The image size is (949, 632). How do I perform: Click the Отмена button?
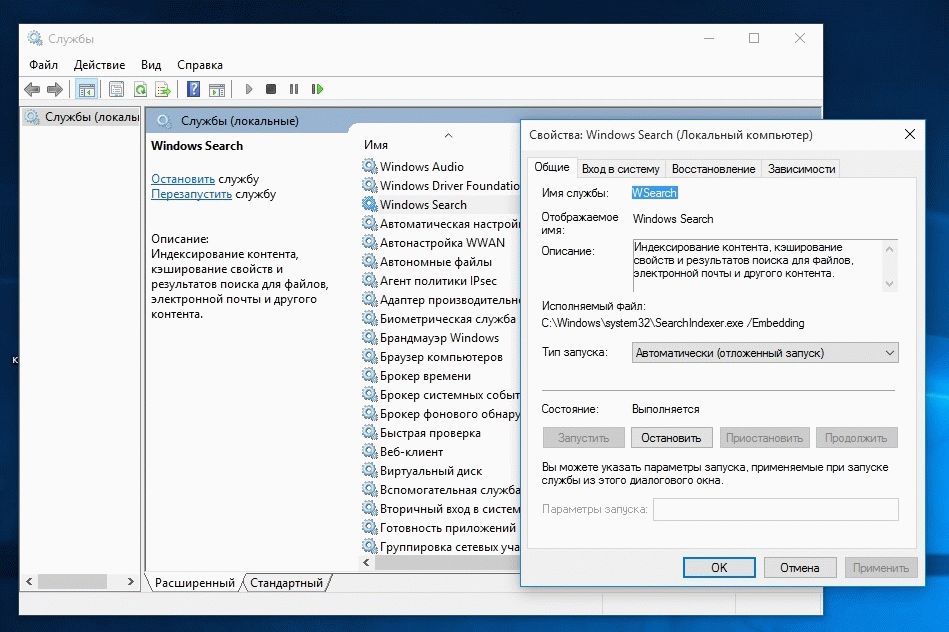800,568
